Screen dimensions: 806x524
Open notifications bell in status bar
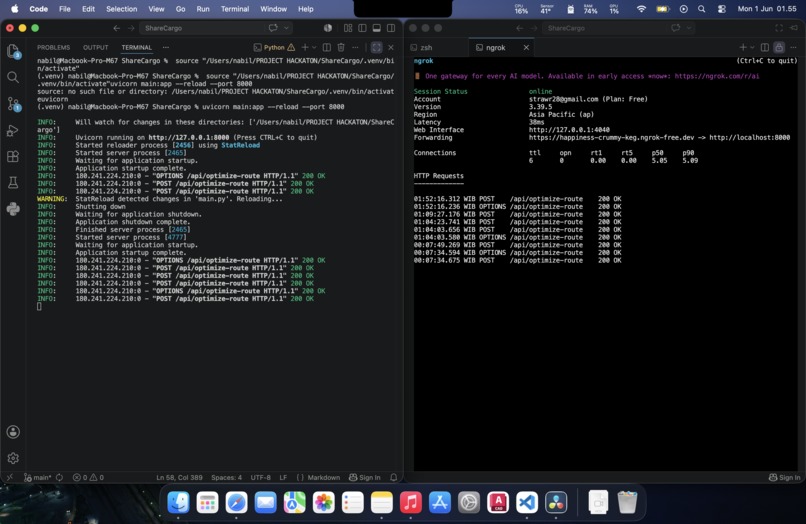click(394, 477)
